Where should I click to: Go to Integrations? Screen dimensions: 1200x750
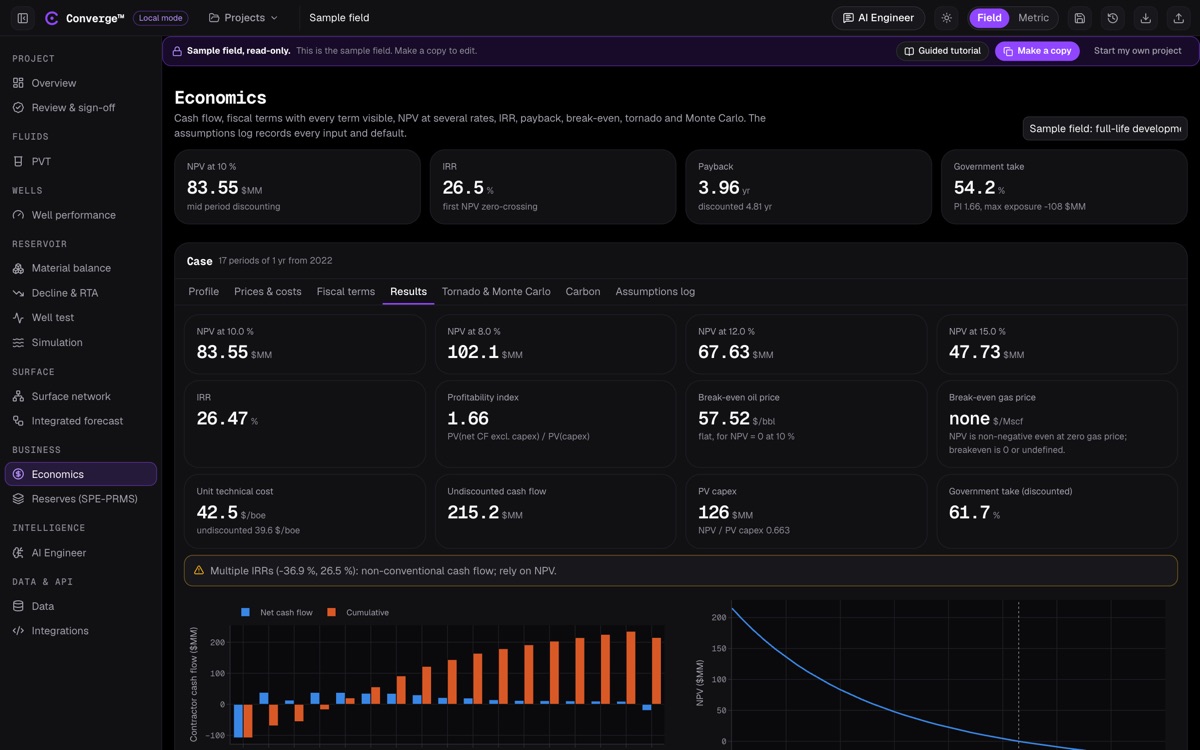tap(81, 631)
